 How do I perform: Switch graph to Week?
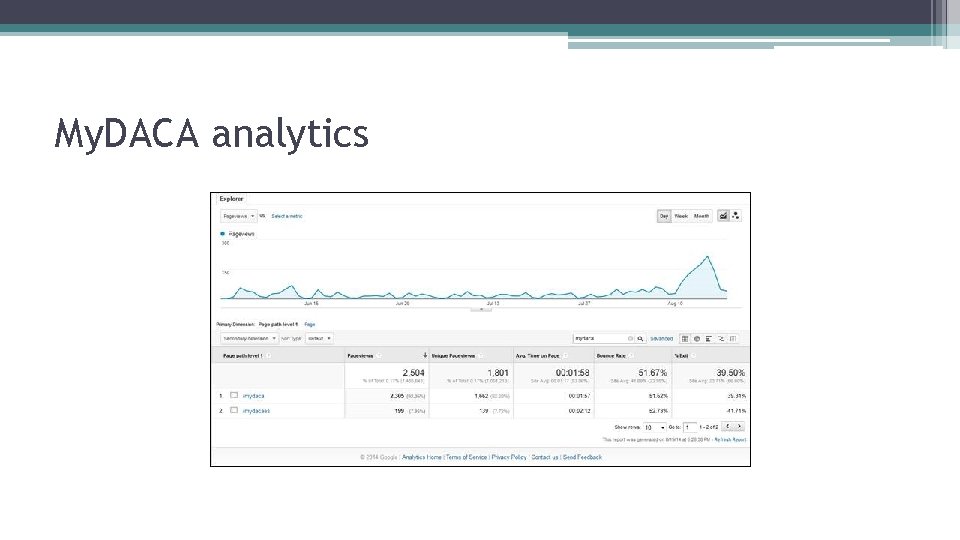[681, 216]
